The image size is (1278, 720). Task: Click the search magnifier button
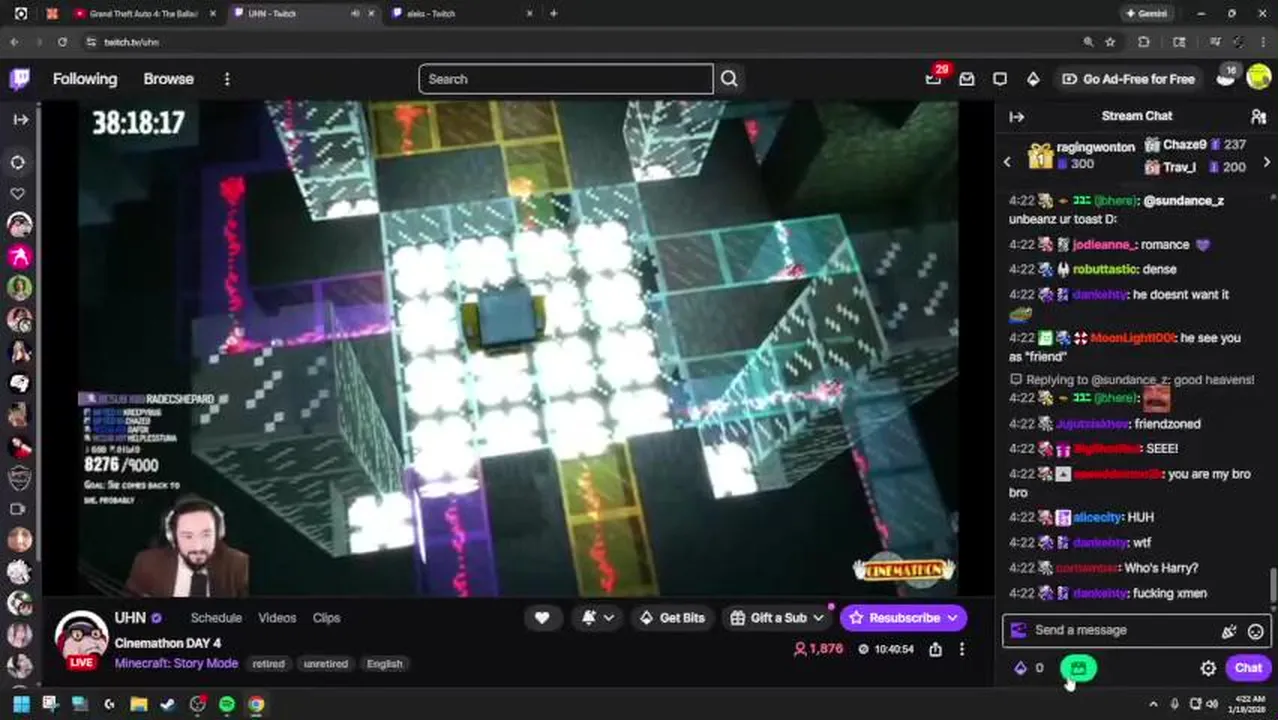point(729,79)
